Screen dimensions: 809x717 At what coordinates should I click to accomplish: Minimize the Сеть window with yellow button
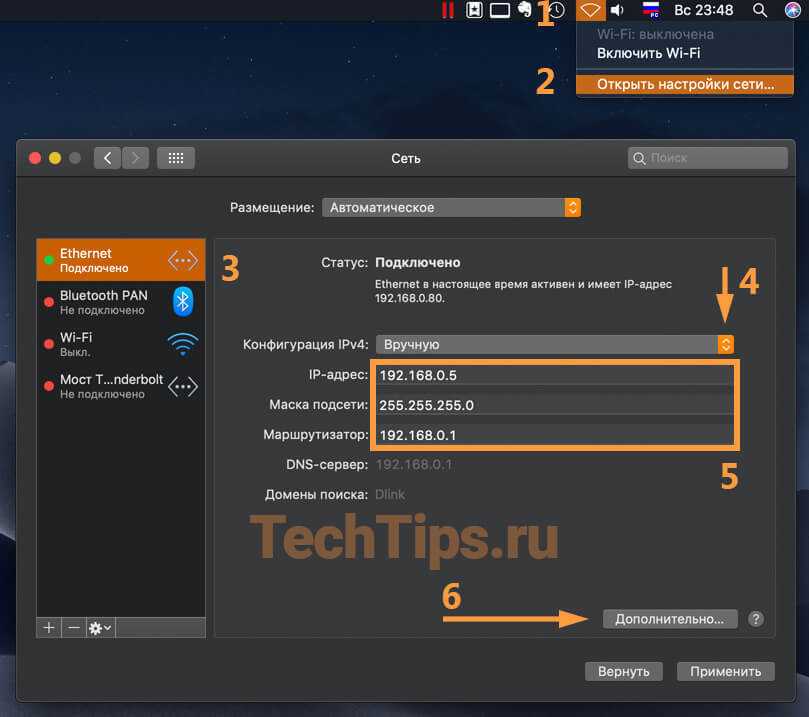tap(55, 158)
